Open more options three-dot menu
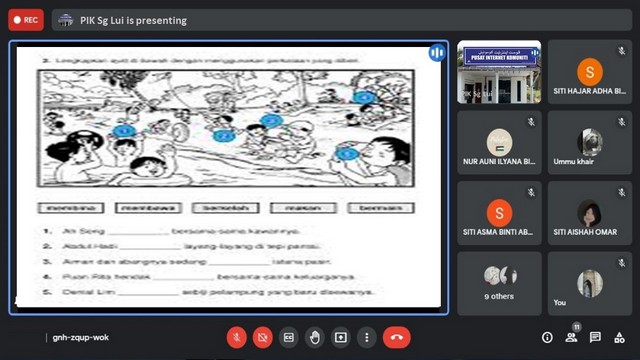Image resolution: width=640 pixels, height=360 pixels. click(367, 338)
